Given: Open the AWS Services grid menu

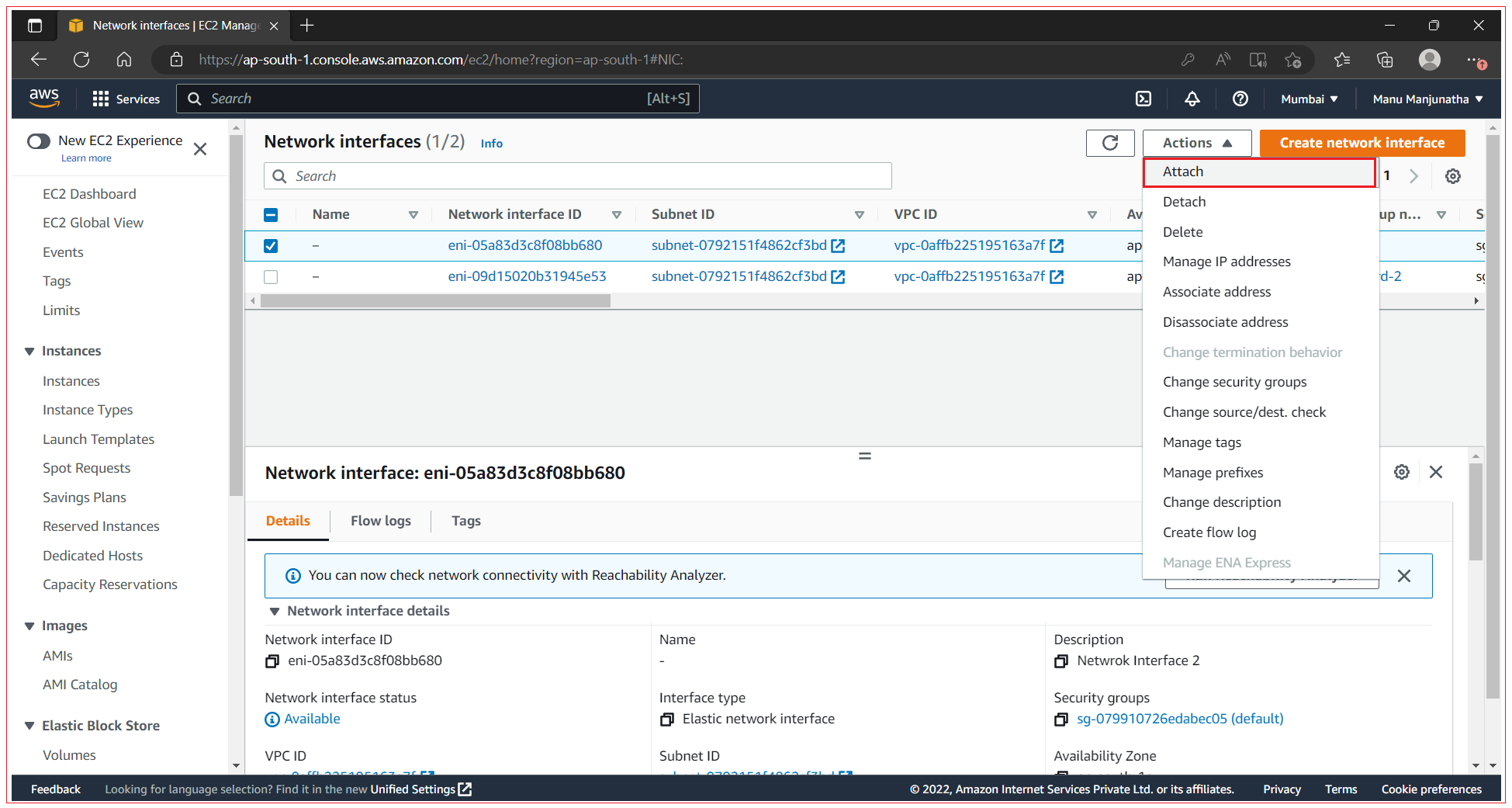Looking at the screenshot, I should coord(101,99).
